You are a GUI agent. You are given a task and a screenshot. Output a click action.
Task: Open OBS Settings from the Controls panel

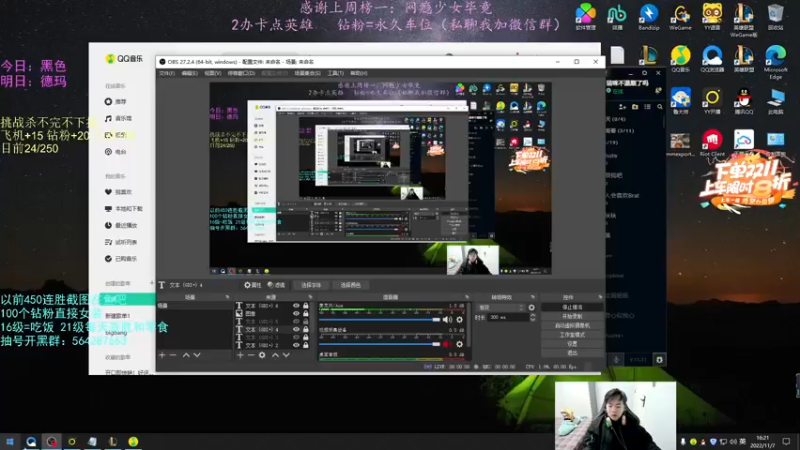point(572,344)
